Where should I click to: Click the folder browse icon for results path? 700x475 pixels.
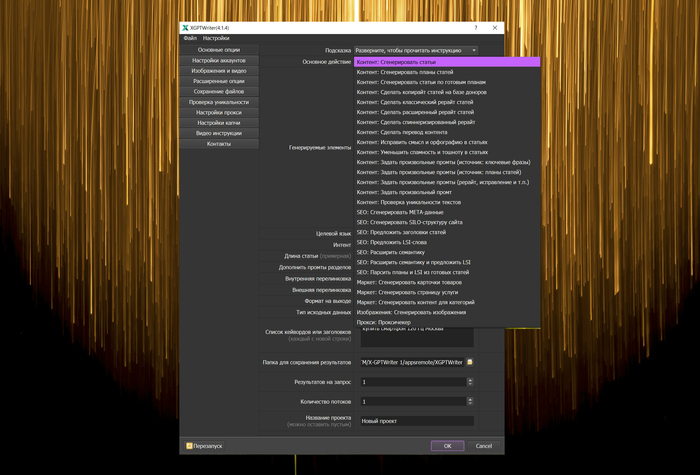click(x=469, y=361)
